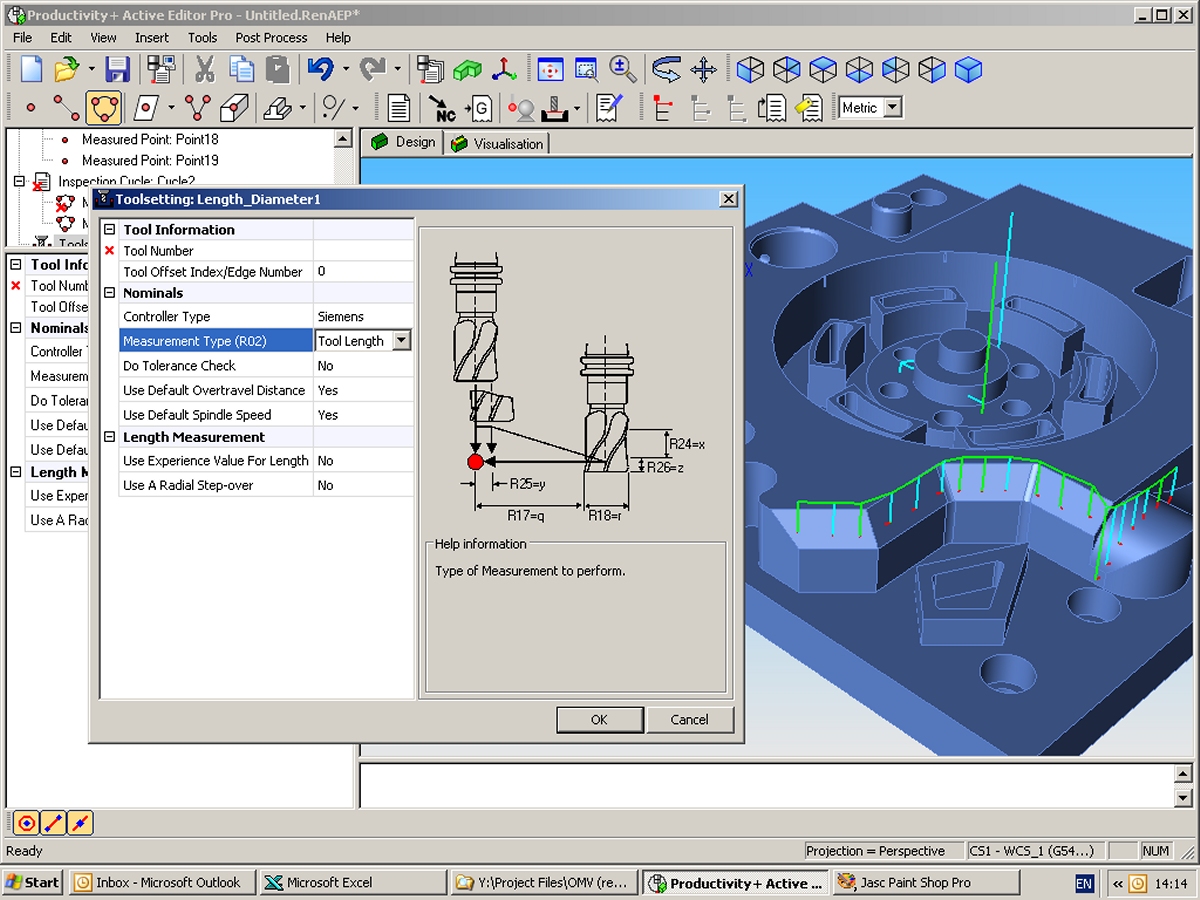This screenshot has width=1200, height=900.
Task: Click the Cancel button
Action: point(689,719)
